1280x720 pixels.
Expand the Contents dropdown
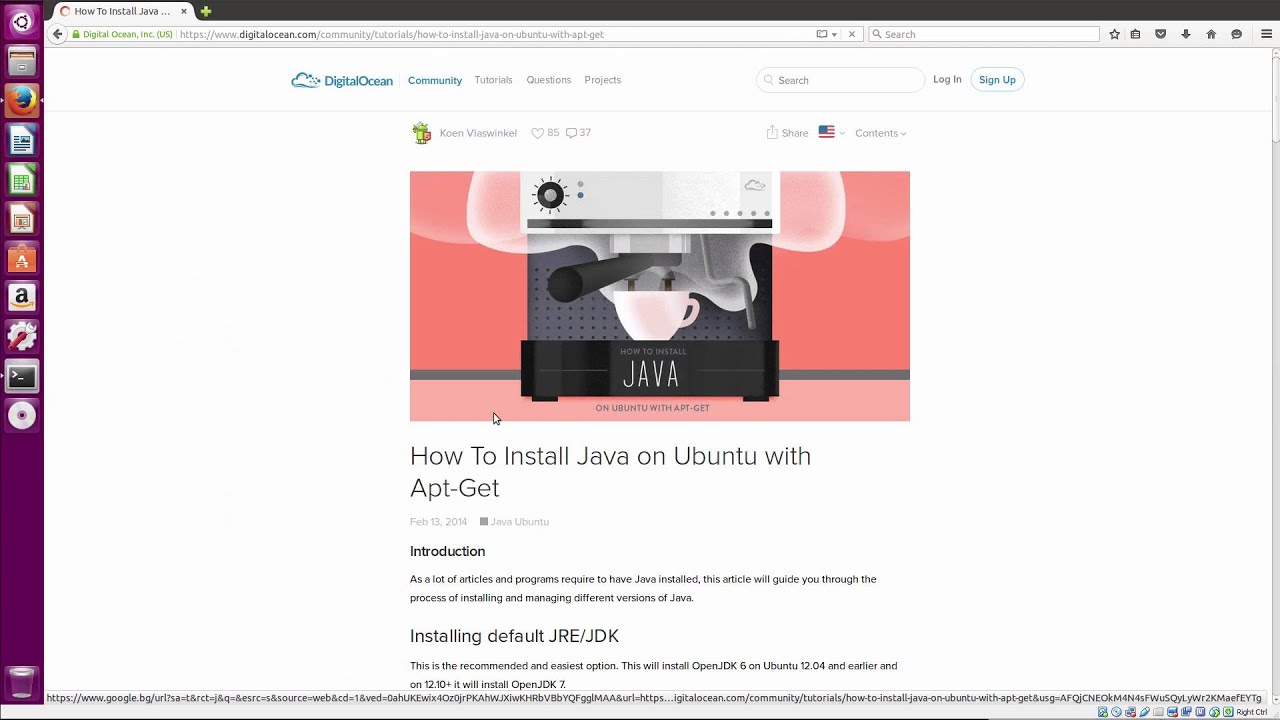[x=880, y=133]
